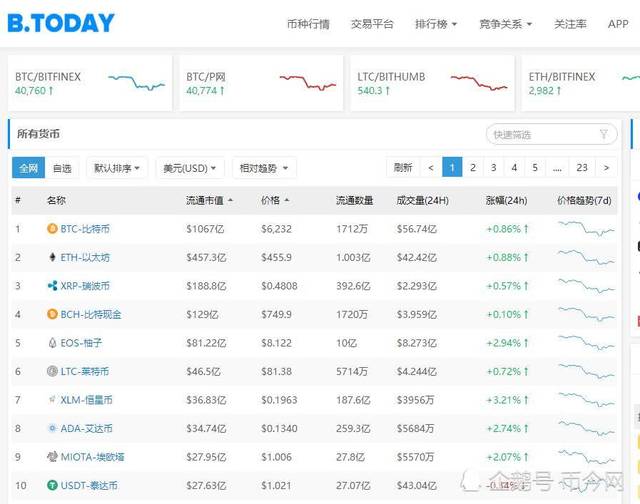The image size is (640, 504).
Task: Click the XRP ripple icon
Action: point(52,286)
